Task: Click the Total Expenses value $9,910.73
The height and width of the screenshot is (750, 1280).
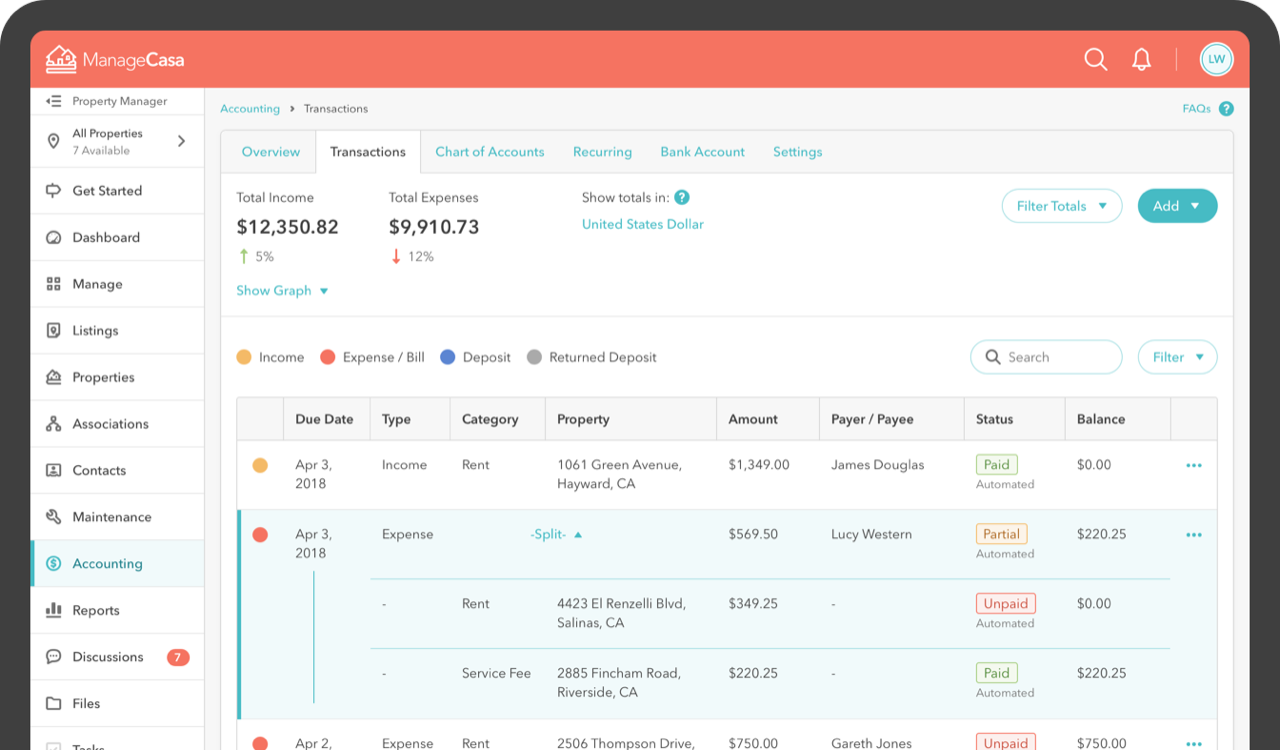Action: (x=434, y=227)
